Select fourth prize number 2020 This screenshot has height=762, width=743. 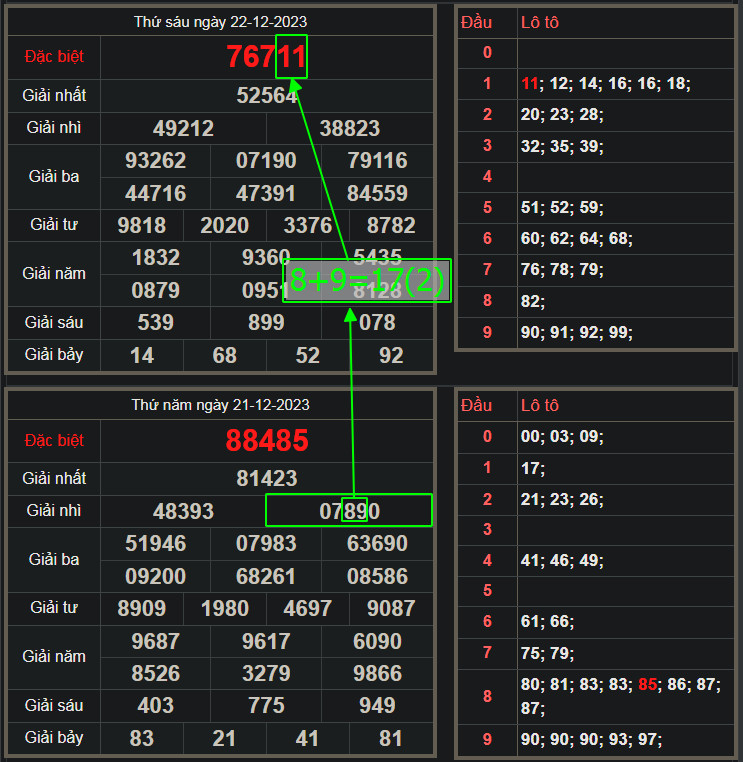point(224,226)
